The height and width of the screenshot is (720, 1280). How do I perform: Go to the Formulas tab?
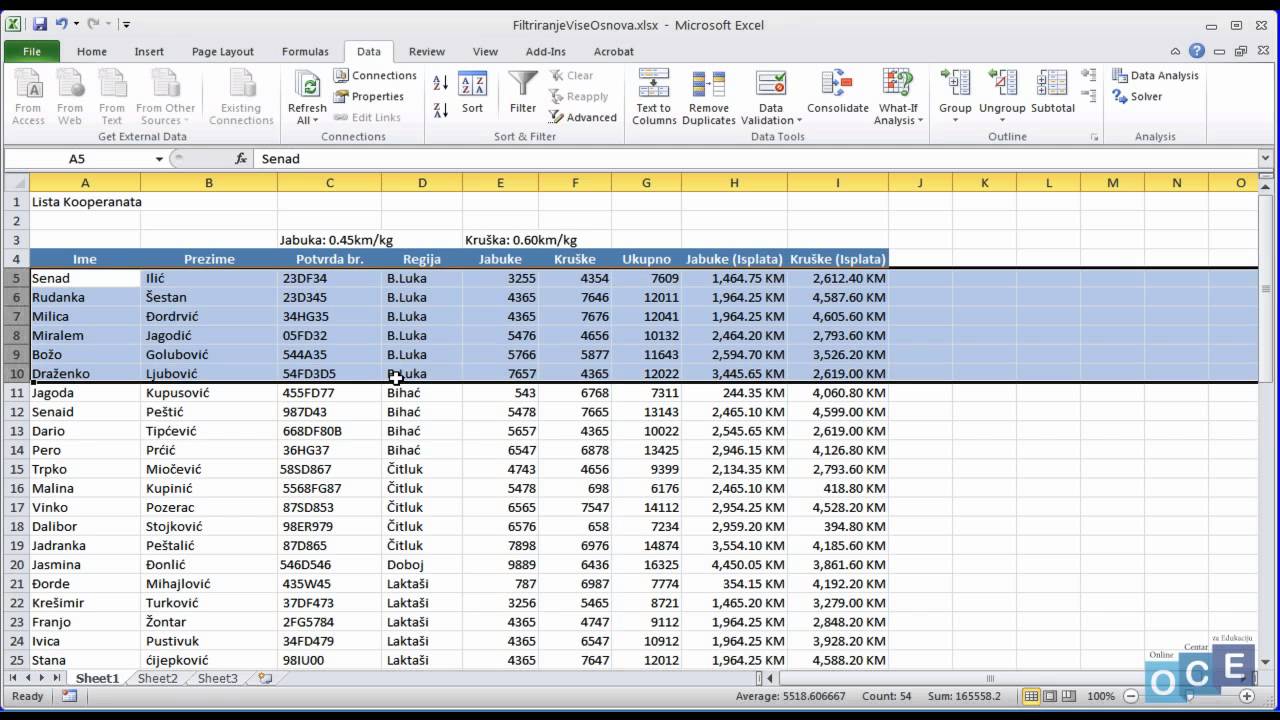(305, 51)
